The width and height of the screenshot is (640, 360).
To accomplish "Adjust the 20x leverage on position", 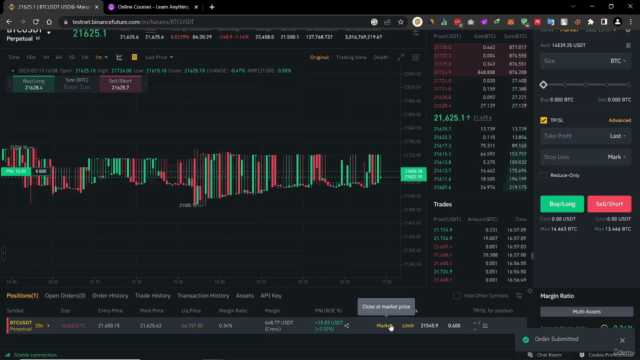I will click(x=39, y=326).
